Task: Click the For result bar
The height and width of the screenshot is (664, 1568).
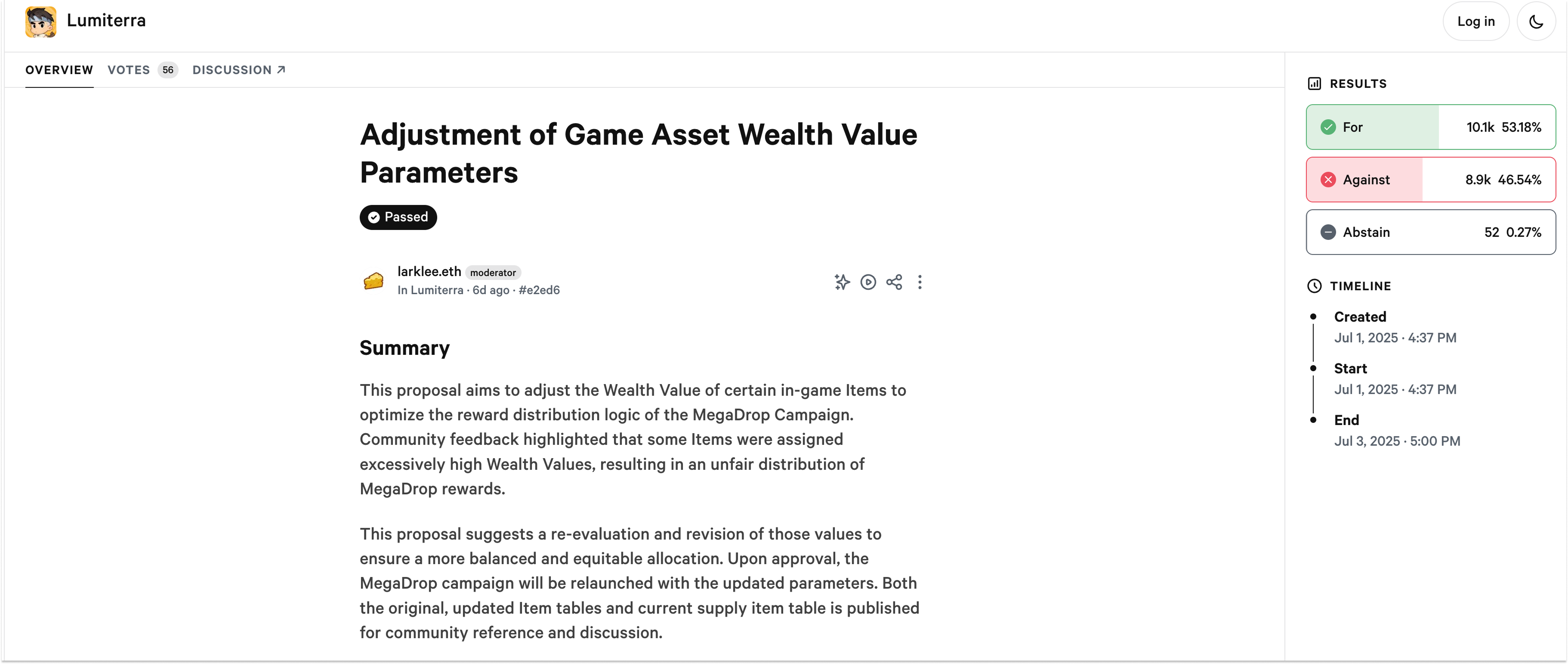Action: (x=1430, y=127)
